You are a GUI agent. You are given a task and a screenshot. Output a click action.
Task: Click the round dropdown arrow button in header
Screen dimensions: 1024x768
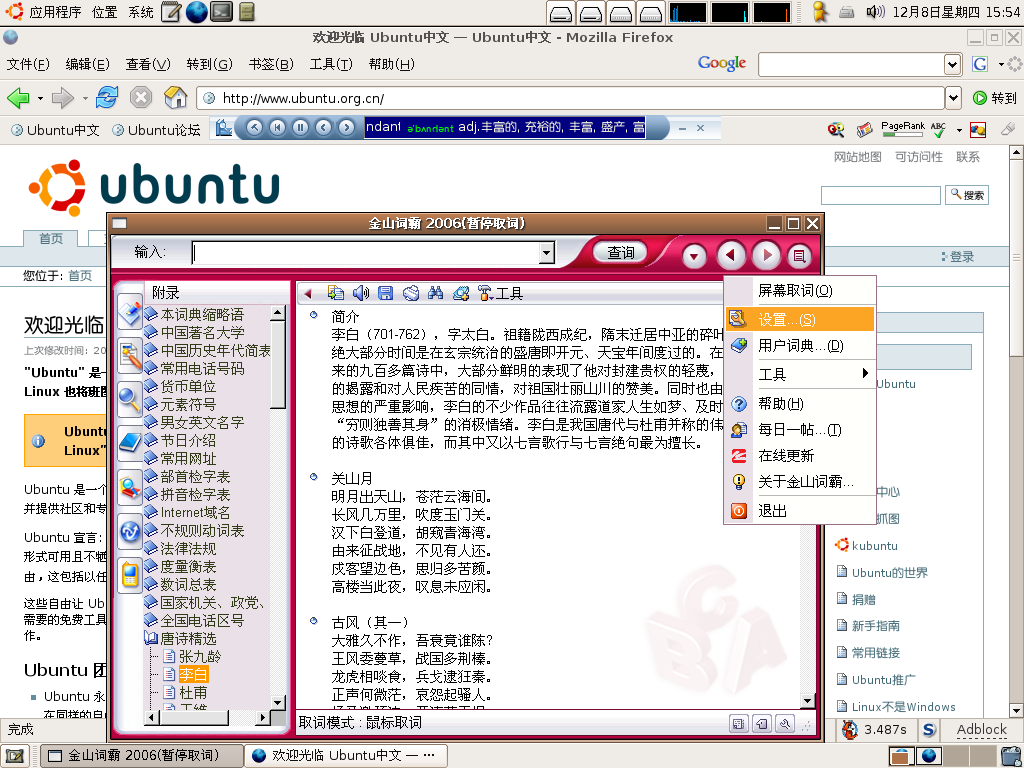(x=694, y=255)
